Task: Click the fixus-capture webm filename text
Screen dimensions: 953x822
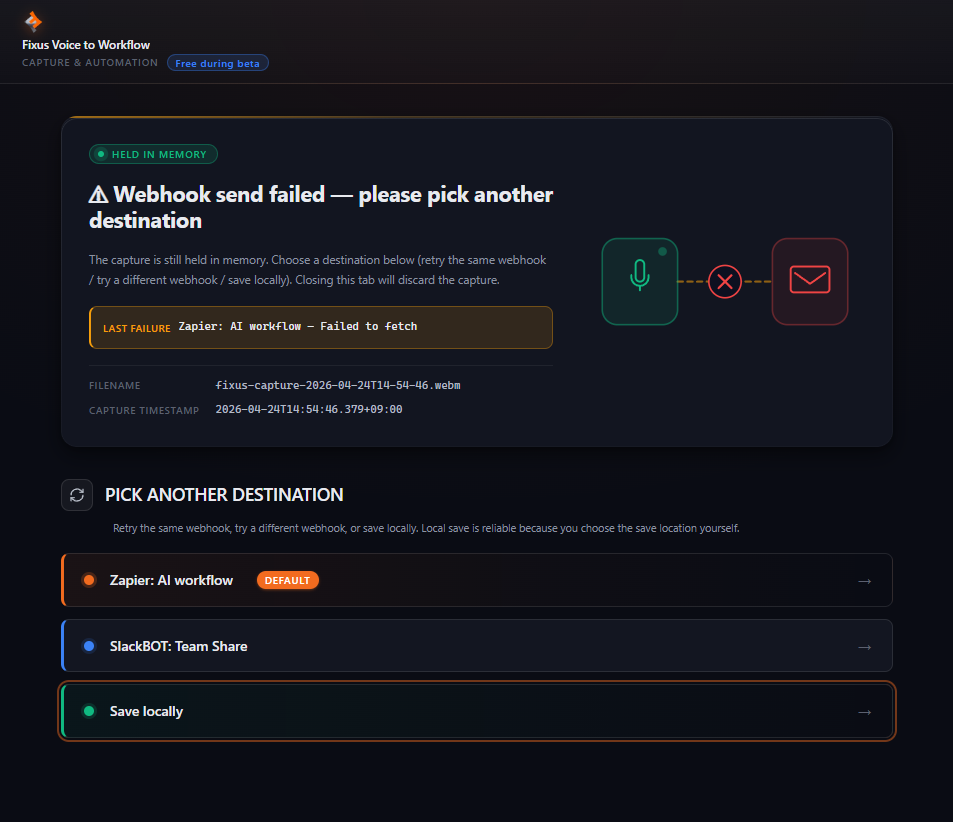Action: [x=337, y=385]
